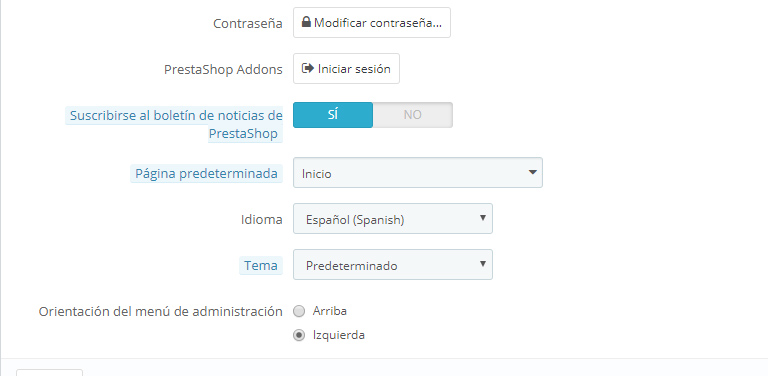
Task: Click the Arriba option label text
Action: (330, 311)
